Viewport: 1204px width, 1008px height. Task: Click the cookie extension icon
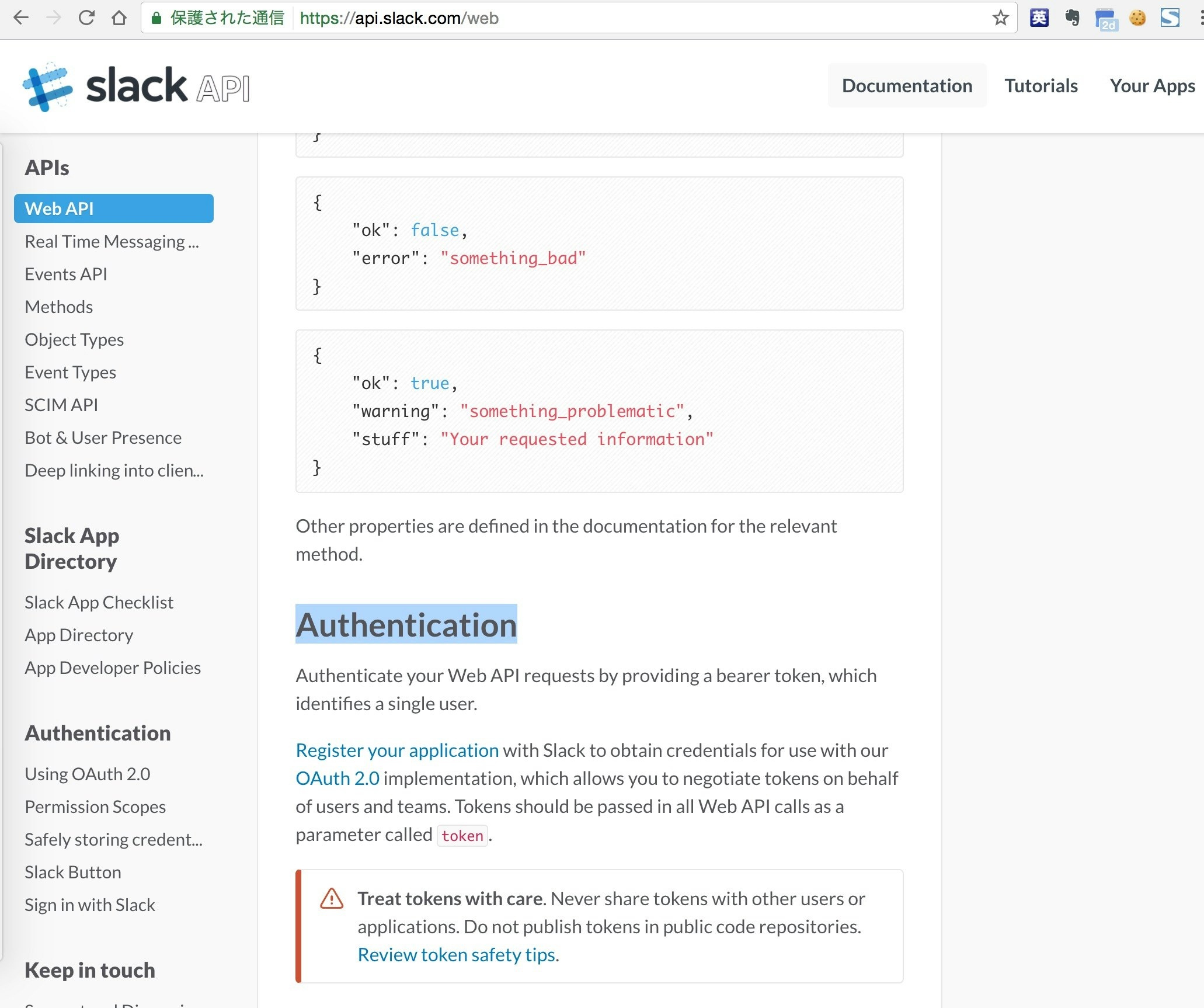pos(1137,18)
